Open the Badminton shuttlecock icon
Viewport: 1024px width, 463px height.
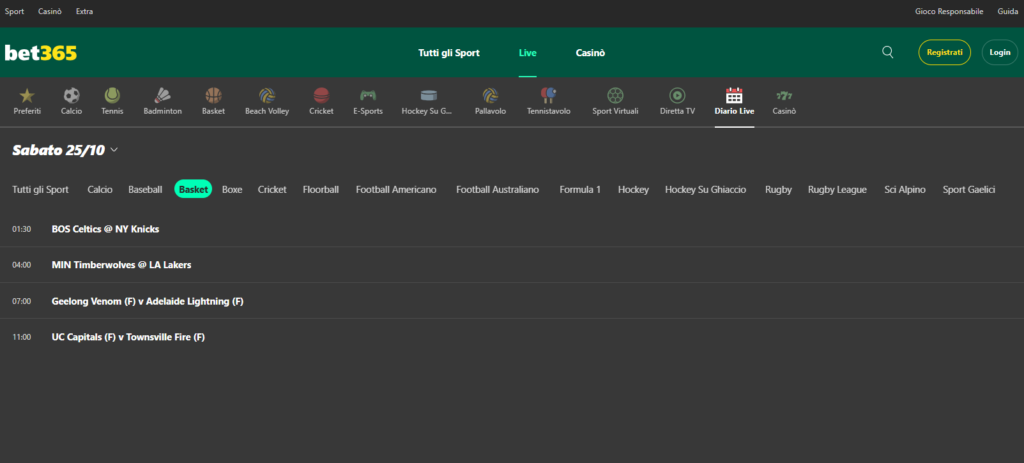pyautogui.click(x=162, y=96)
